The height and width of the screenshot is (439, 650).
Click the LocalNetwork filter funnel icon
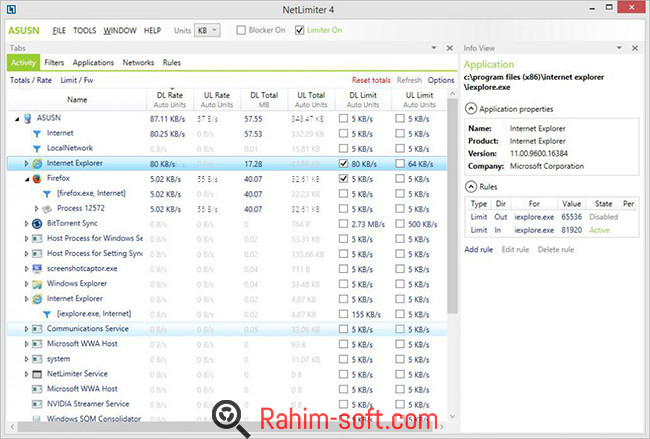point(37,148)
